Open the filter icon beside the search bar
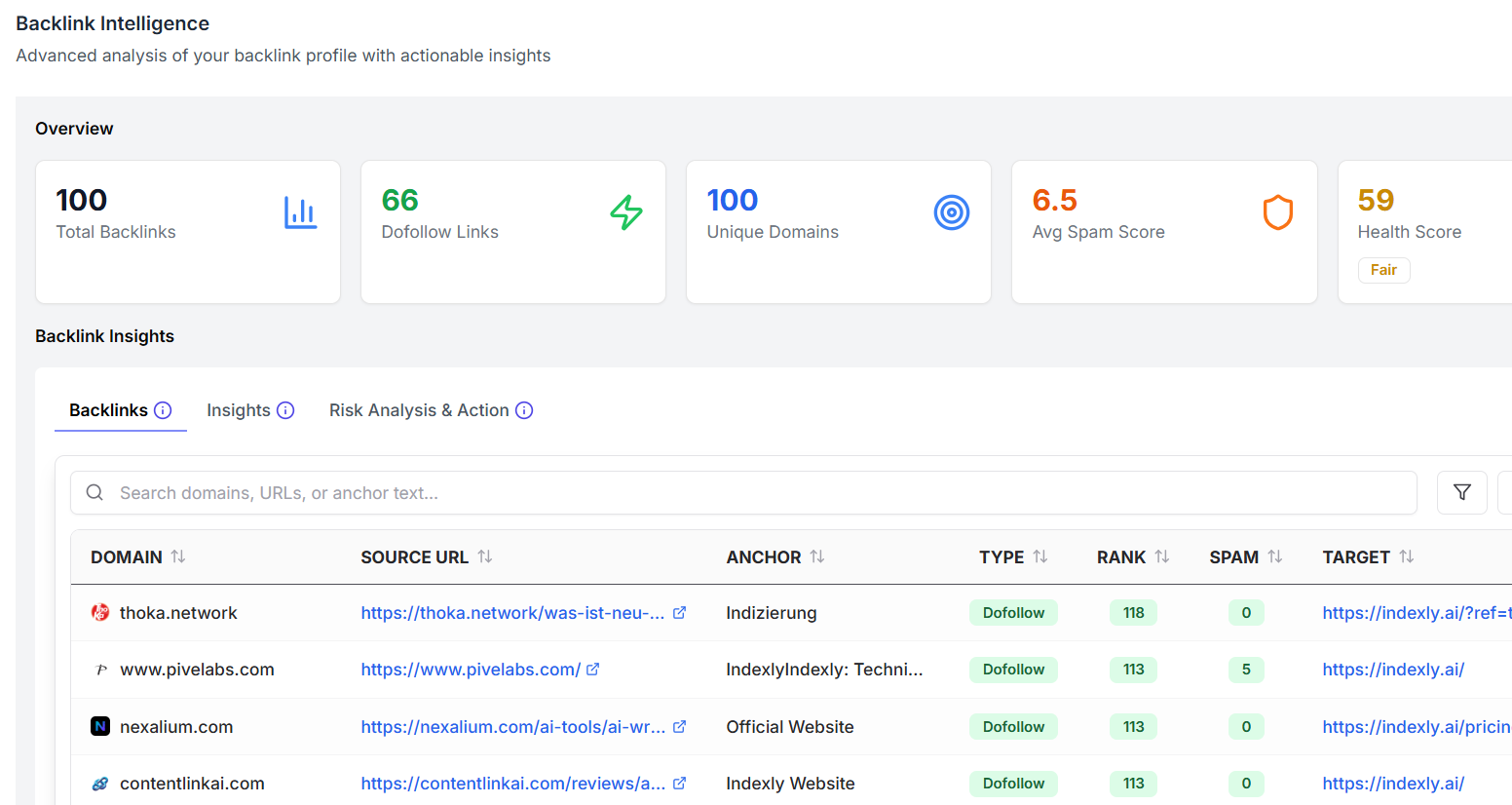 pos(1461,492)
